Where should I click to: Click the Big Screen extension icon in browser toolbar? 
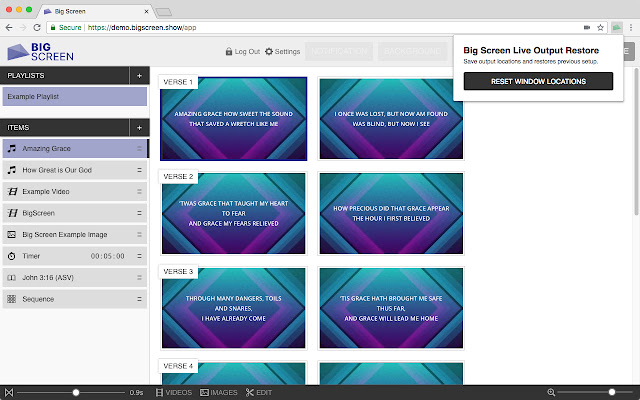(617, 28)
